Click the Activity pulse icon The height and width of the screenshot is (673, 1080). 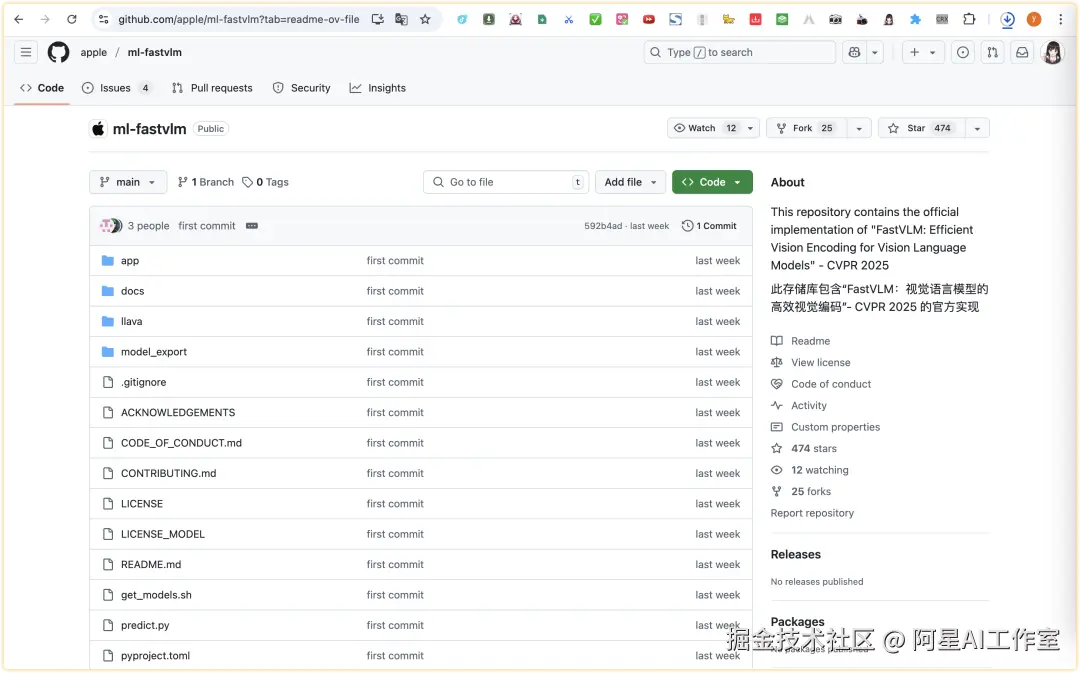pos(776,406)
